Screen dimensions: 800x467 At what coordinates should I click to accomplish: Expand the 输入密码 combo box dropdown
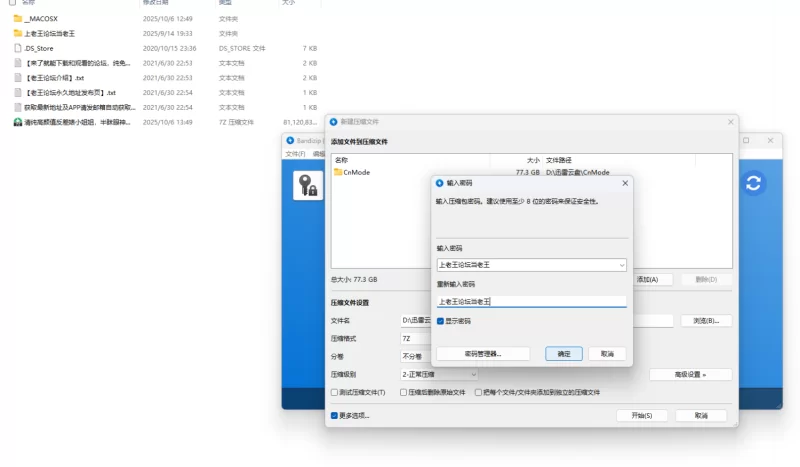coord(621,265)
